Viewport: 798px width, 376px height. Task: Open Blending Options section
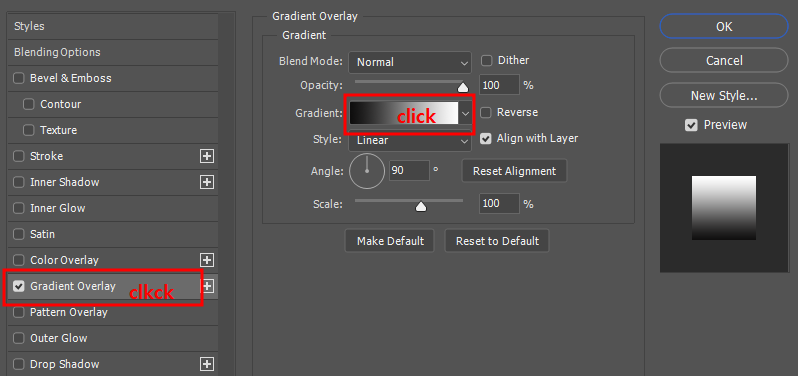coord(113,52)
